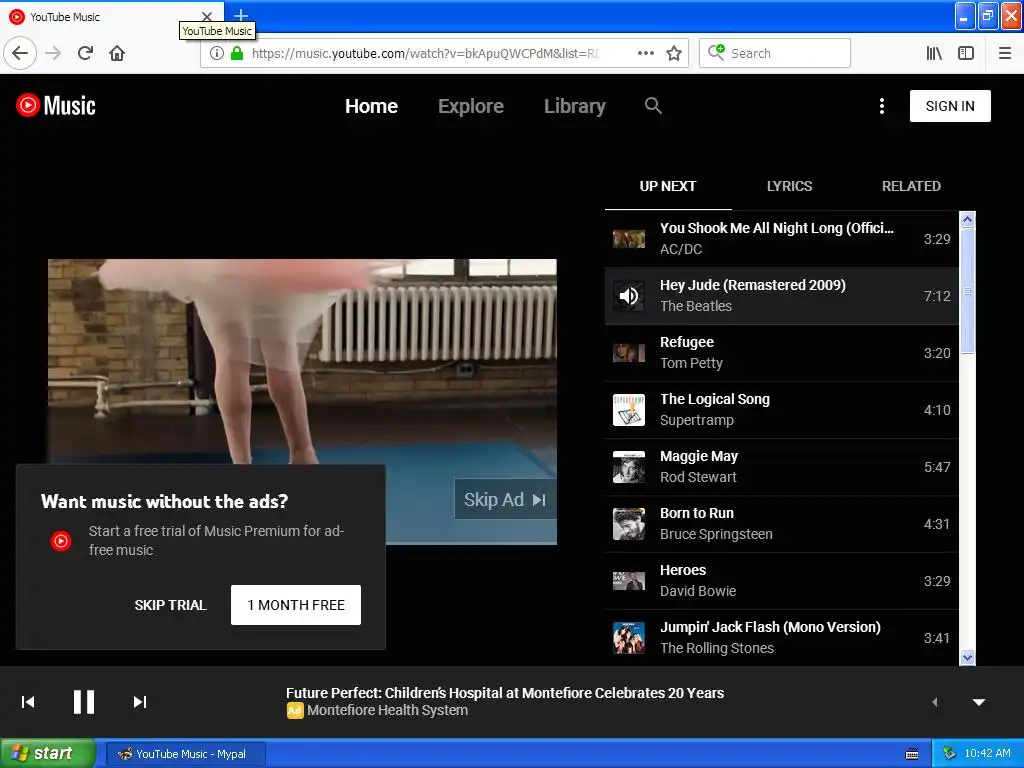Switch to the RELATED tab

tap(911, 186)
